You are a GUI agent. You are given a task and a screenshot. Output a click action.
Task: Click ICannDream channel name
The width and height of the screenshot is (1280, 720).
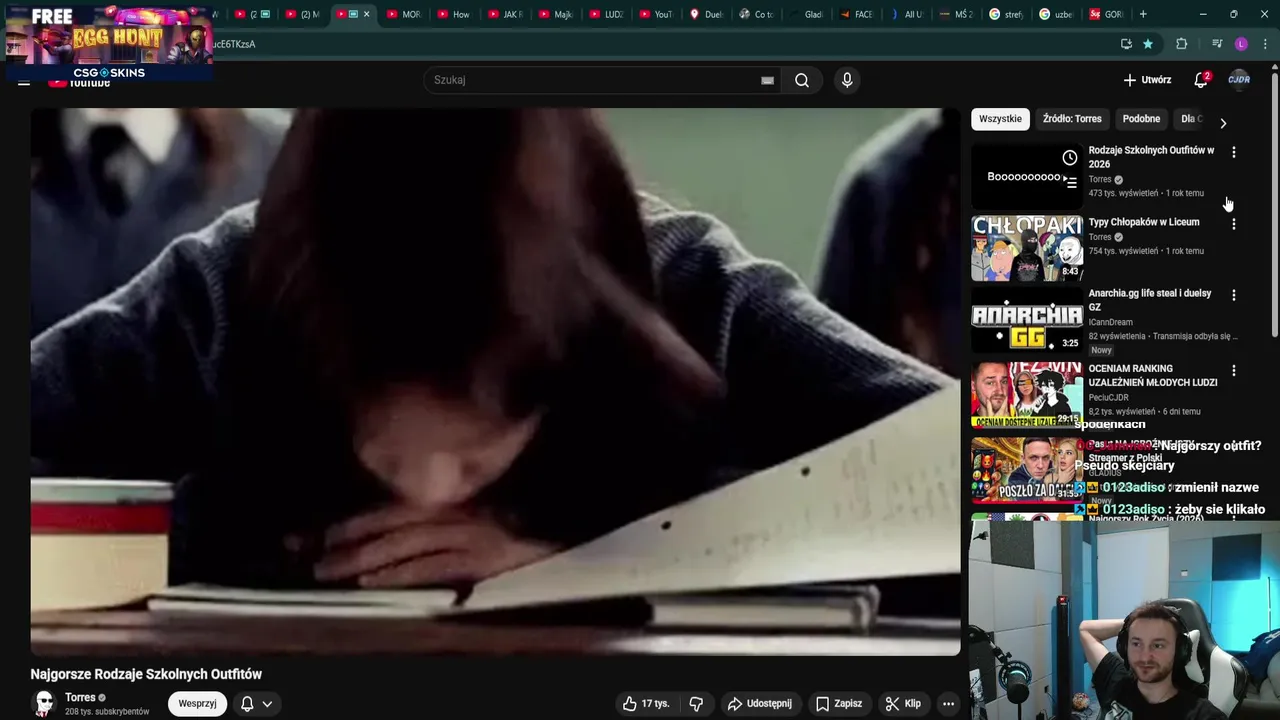pyautogui.click(x=1110, y=322)
